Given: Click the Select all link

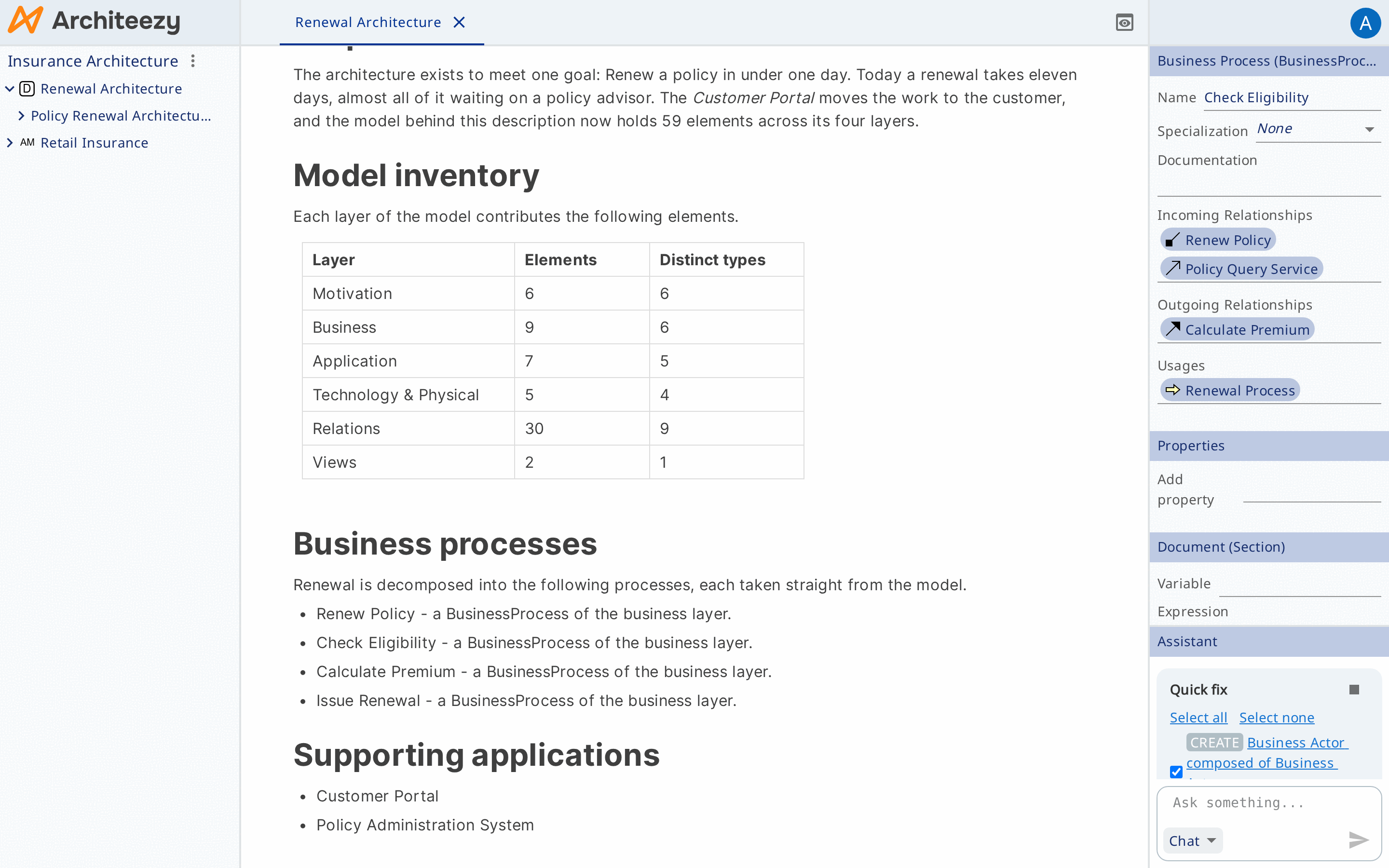Looking at the screenshot, I should pyautogui.click(x=1198, y=718).
